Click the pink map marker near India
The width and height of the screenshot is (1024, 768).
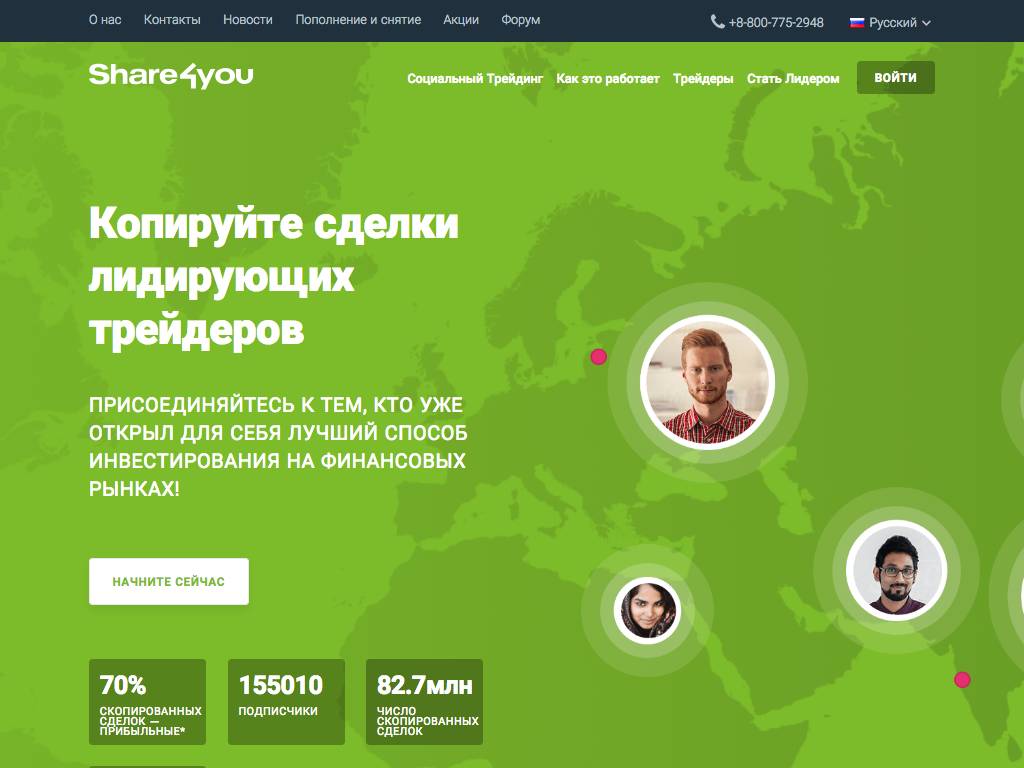click(962, 680)
